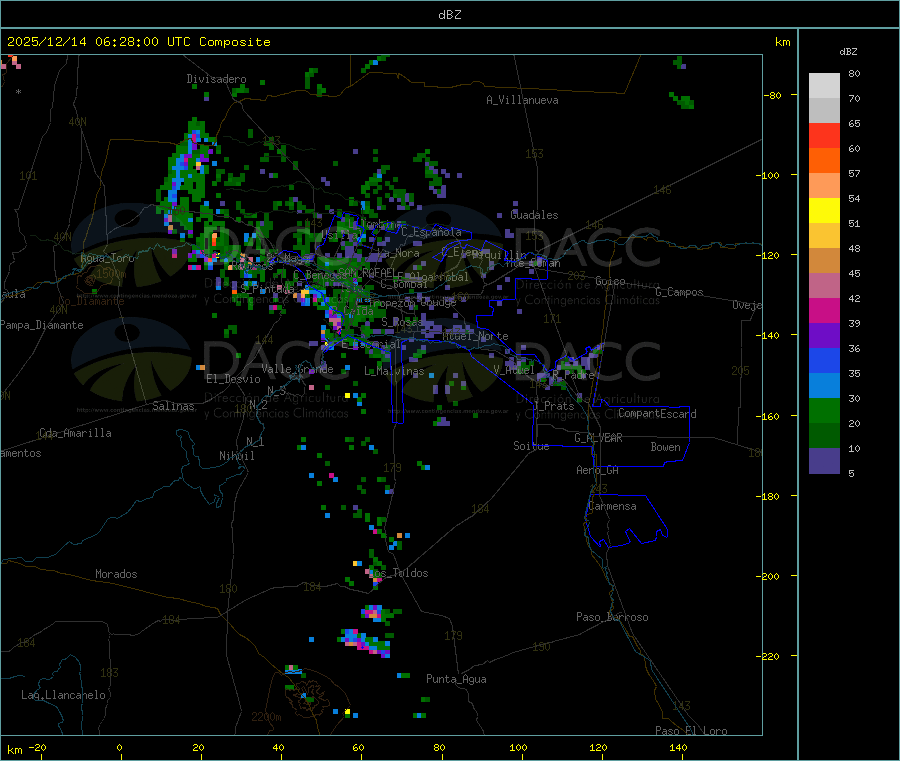Click the 51 dBZ yellow color swatch

tap(824, 211)
